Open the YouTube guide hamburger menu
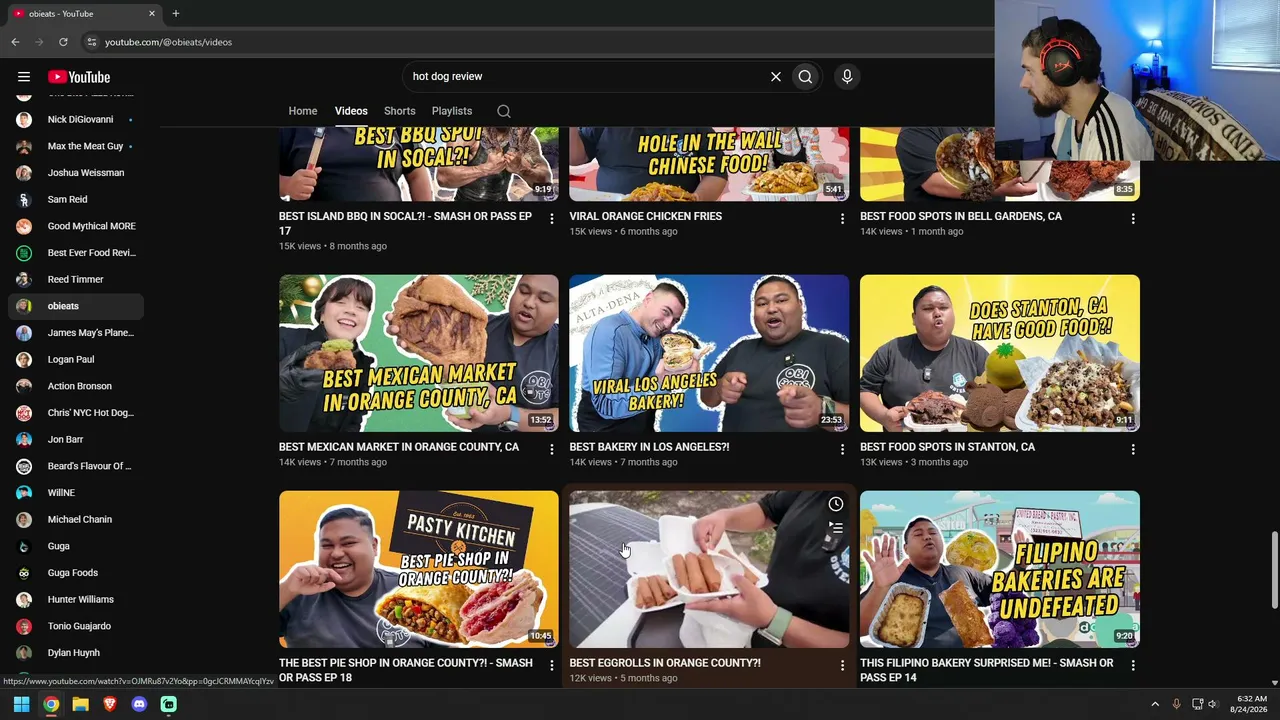The height and width of the screenshot is (720, 1280). (x=24, y=77)
